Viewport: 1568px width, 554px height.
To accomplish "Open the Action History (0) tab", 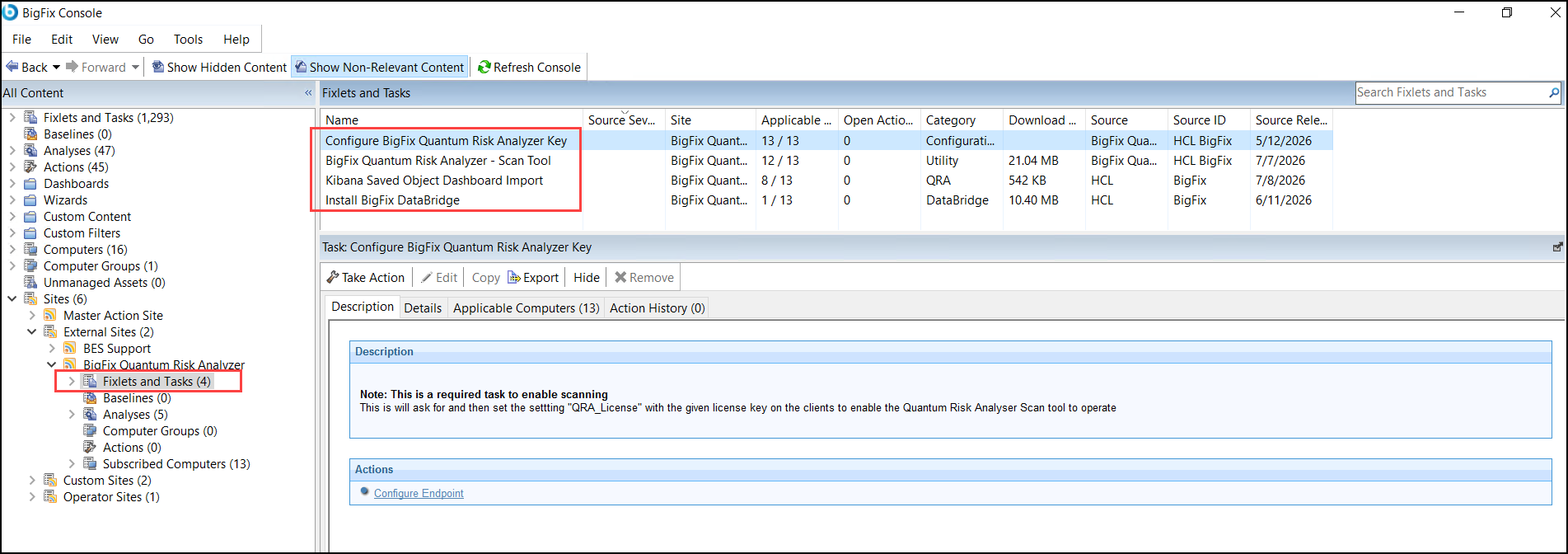I will point(658,308).
